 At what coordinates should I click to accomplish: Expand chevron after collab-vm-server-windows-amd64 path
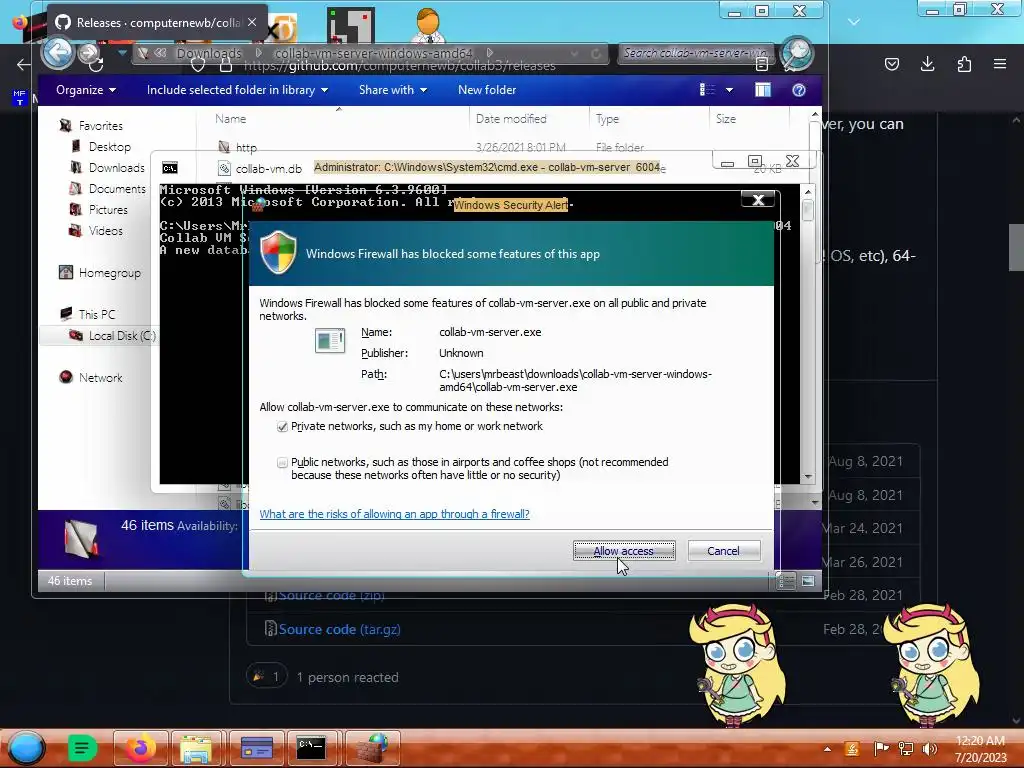click(490, 53)
